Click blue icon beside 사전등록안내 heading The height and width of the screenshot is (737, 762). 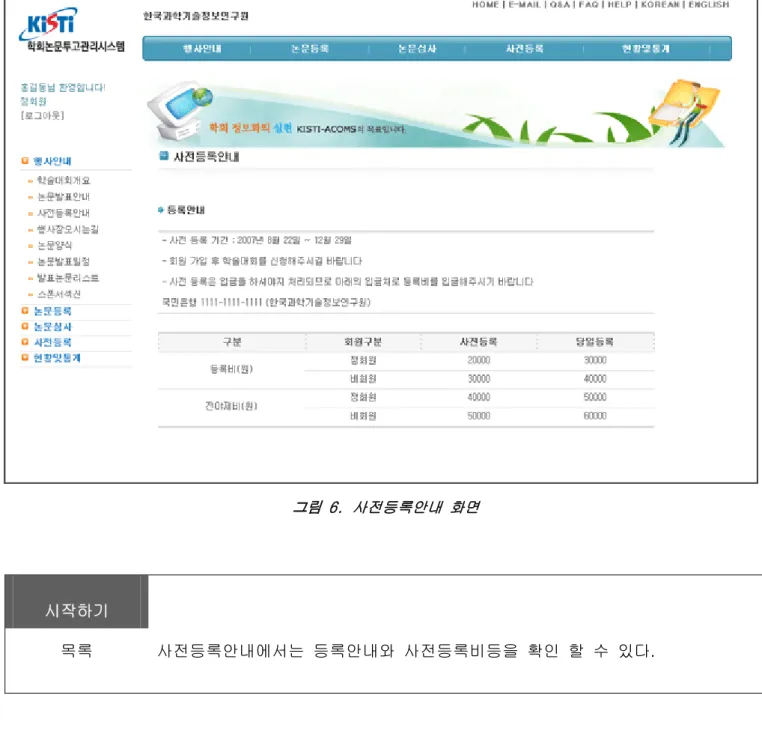point(164,156)
